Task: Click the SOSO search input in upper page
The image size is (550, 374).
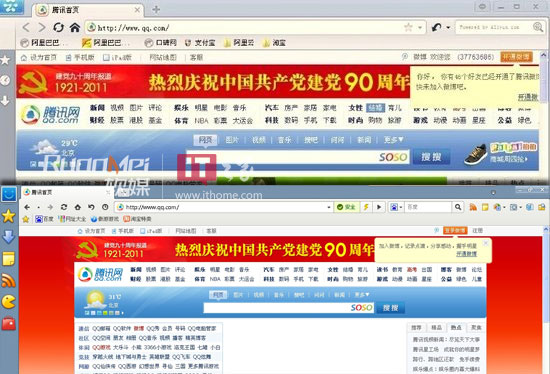Action: 297,157
